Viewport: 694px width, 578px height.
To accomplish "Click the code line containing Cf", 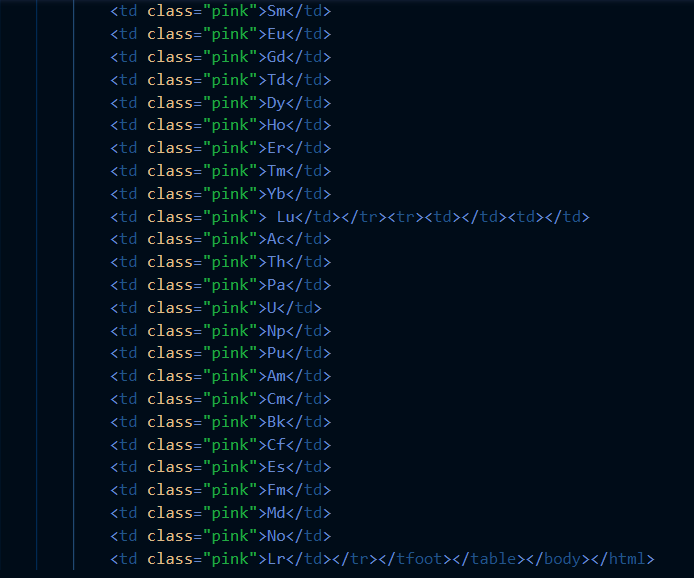I will (x=220, y=445).
